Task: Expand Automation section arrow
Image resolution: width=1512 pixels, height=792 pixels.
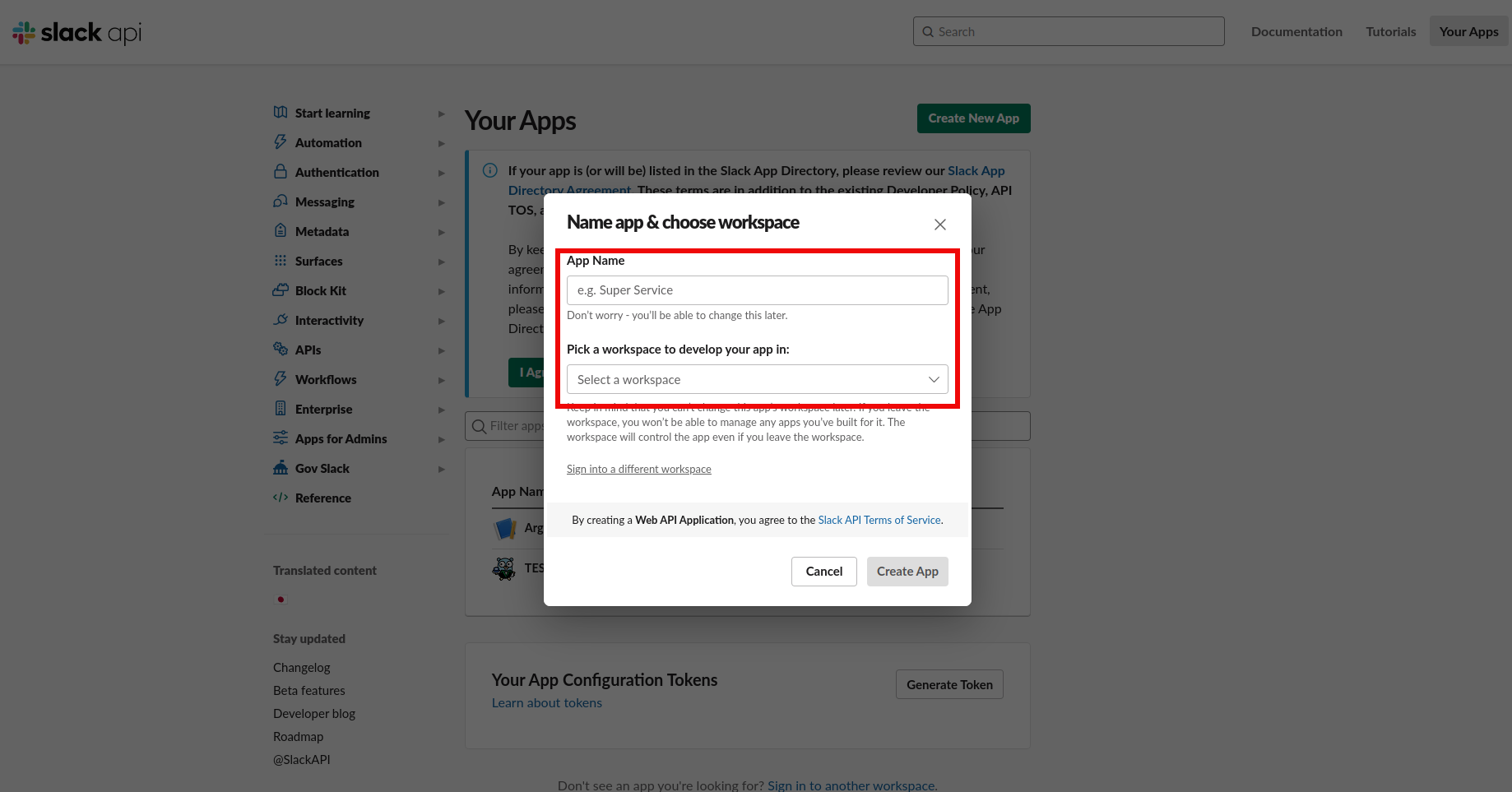Action: 442,143
